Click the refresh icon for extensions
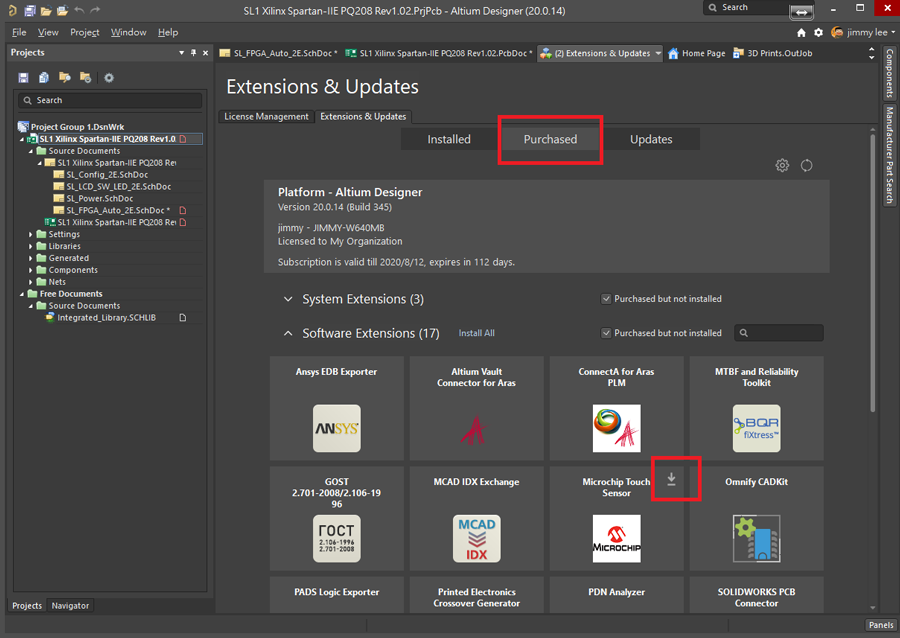Screen dimensions: 900x638 point(806,165)
